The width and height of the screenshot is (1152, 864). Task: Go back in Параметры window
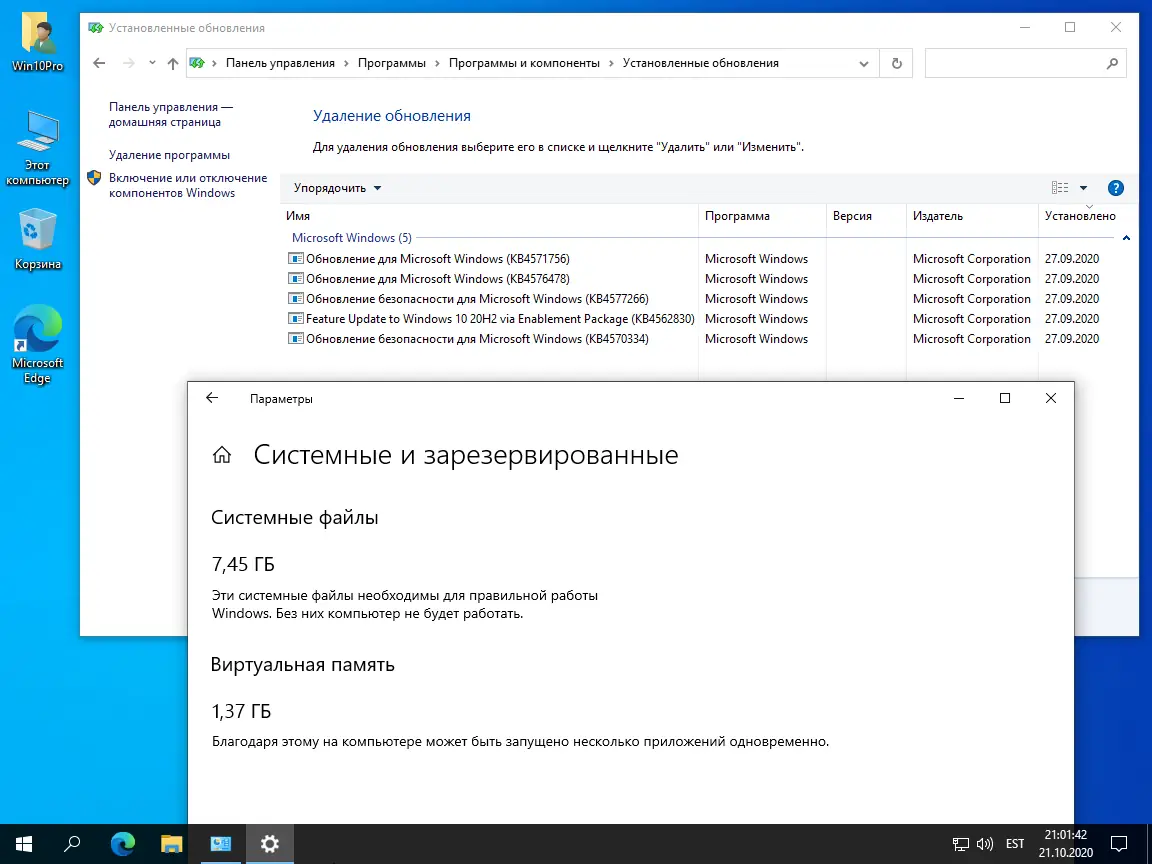[212, 398]
